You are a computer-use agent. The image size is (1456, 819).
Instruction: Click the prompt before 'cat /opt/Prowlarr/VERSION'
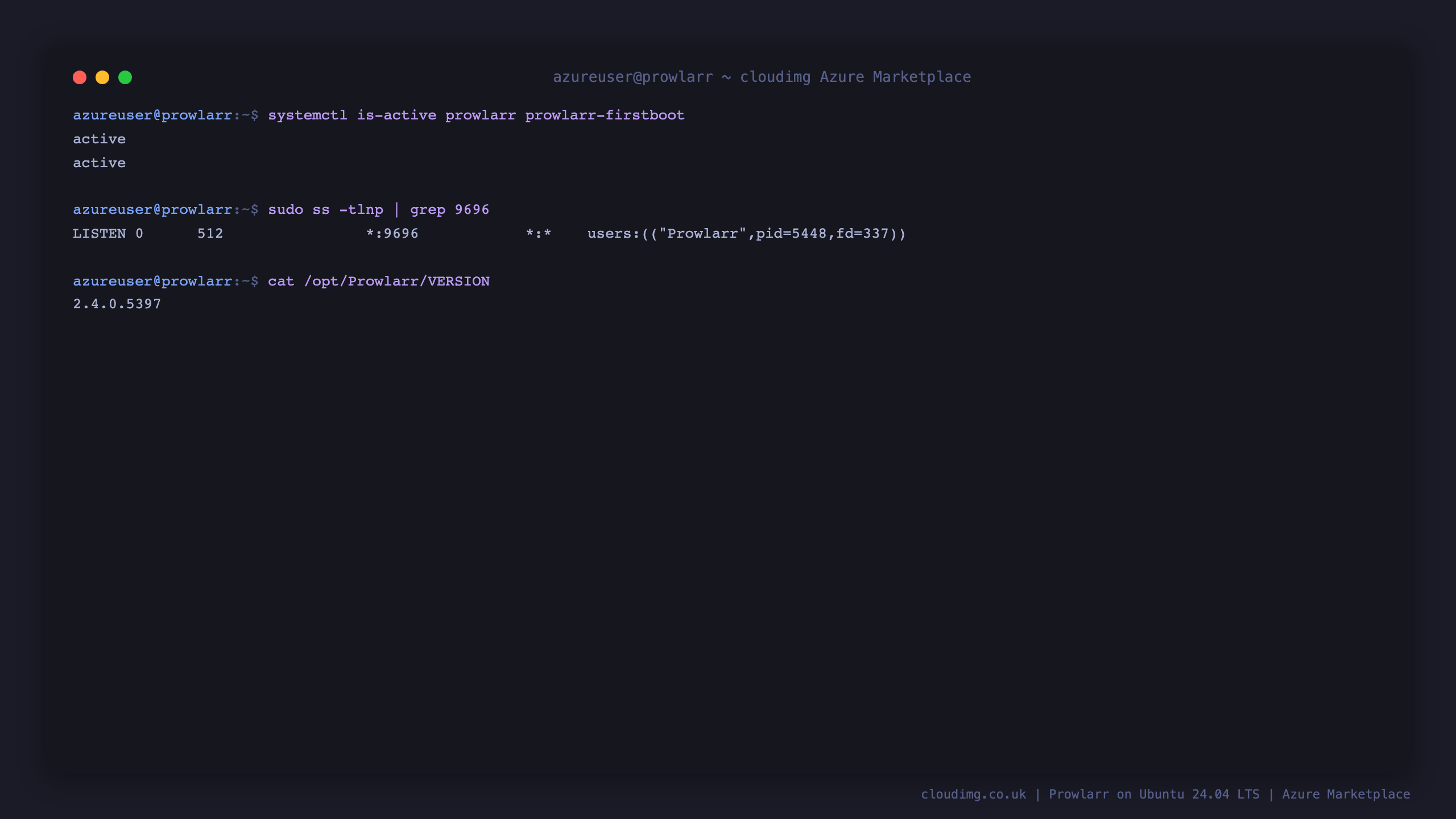166,282
